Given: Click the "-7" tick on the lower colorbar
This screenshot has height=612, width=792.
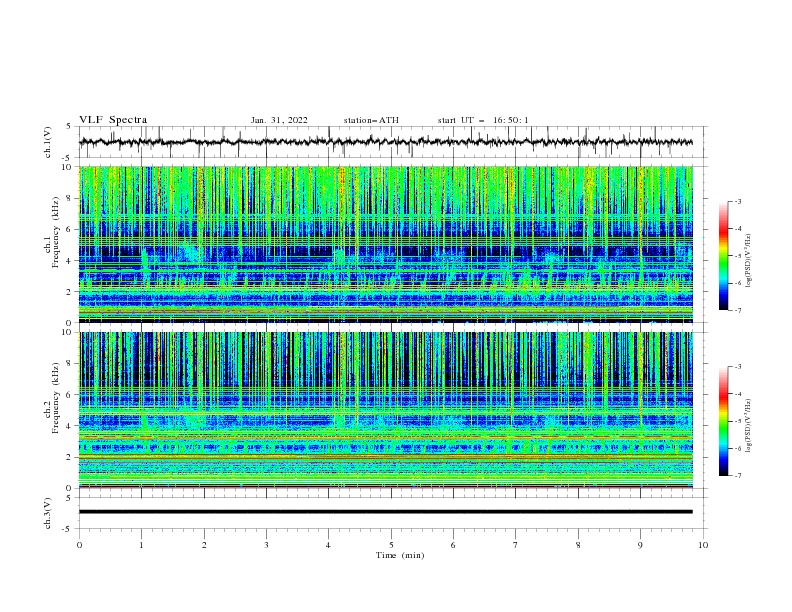Looking at the screenshot, I should (737, 476).
